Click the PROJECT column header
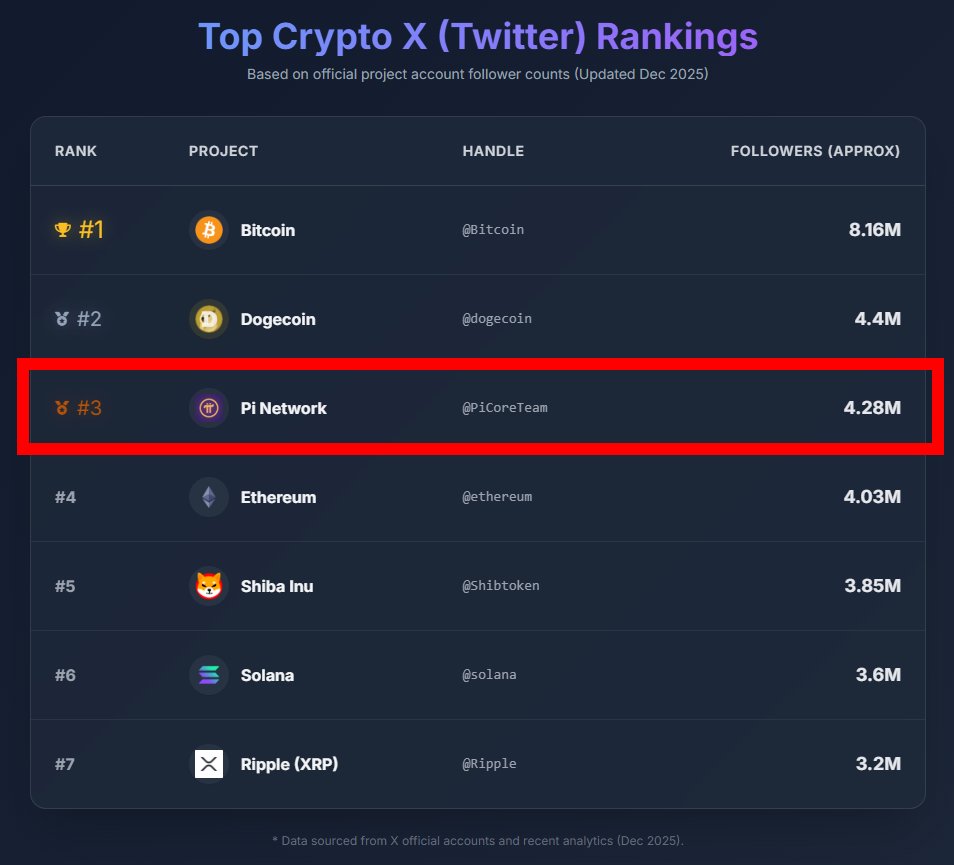Screen dimensions: 954x865 (x=223, y=151)
